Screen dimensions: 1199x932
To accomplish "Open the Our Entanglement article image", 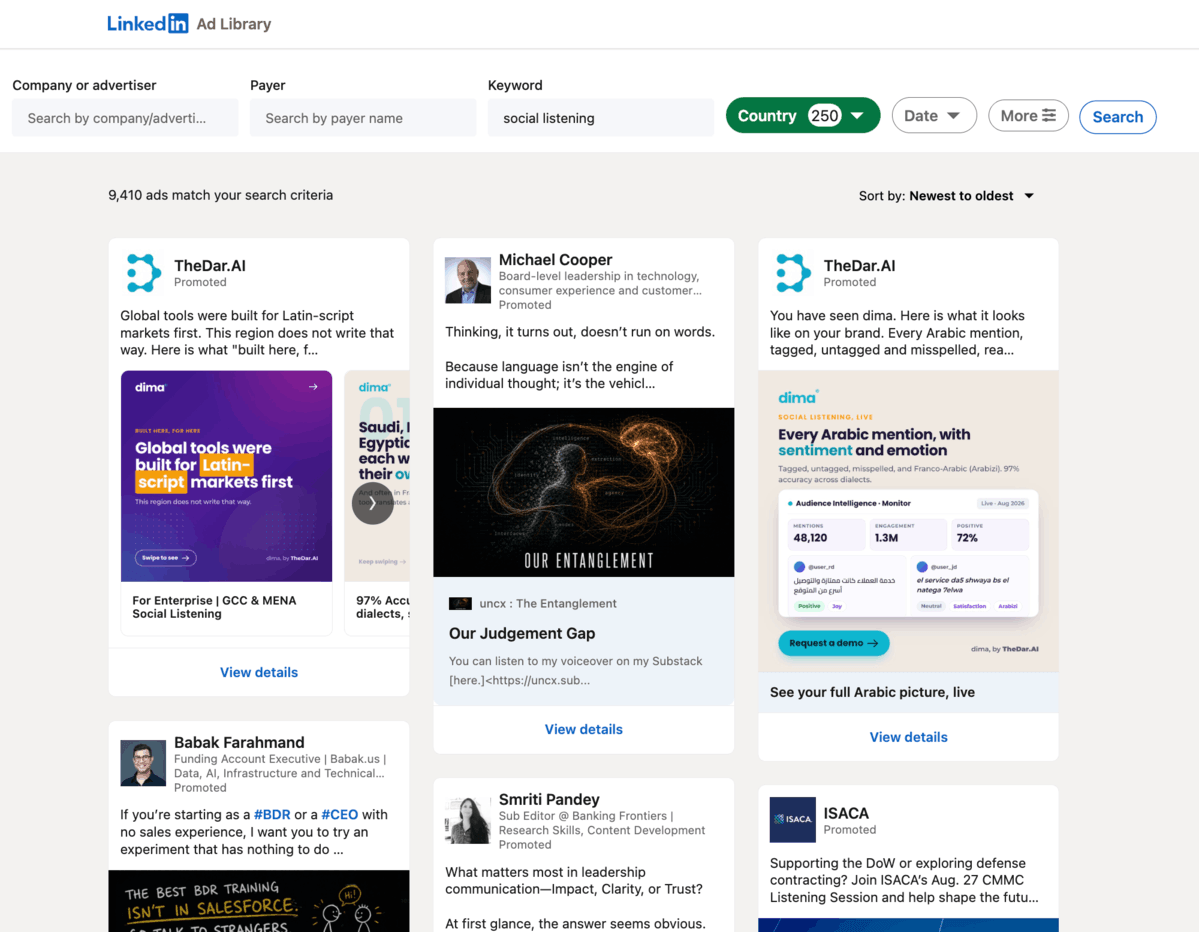I will point(583,492).
